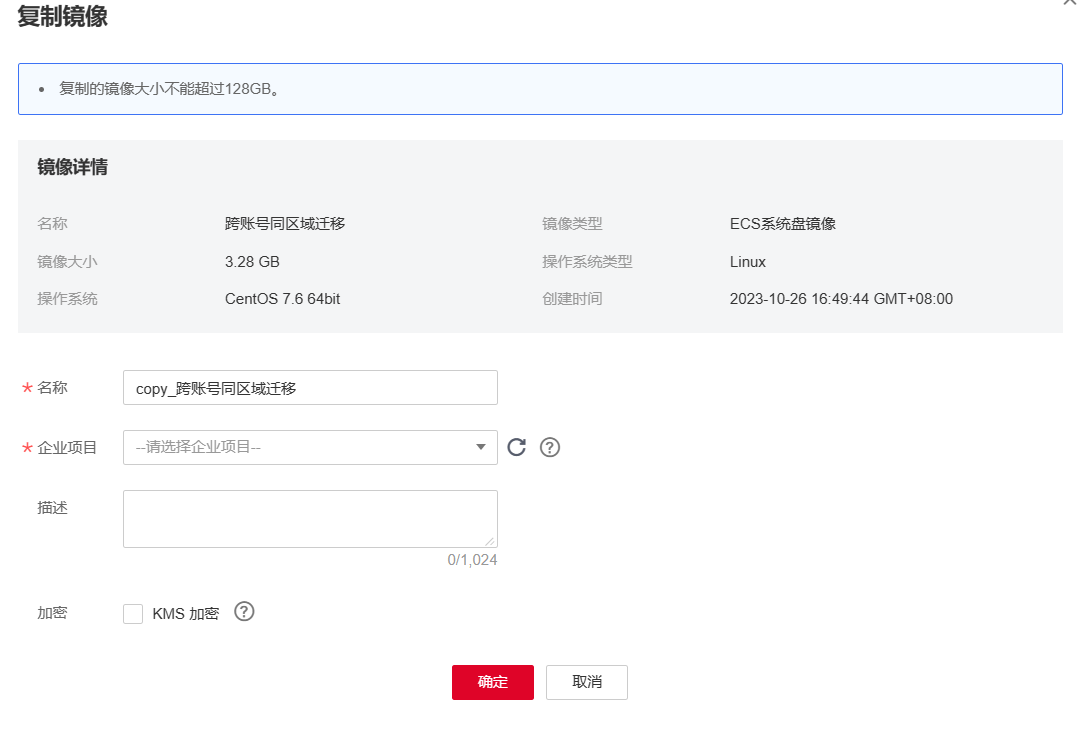
Task: Click the 操作系统类型 label
Action: (587, 262)
